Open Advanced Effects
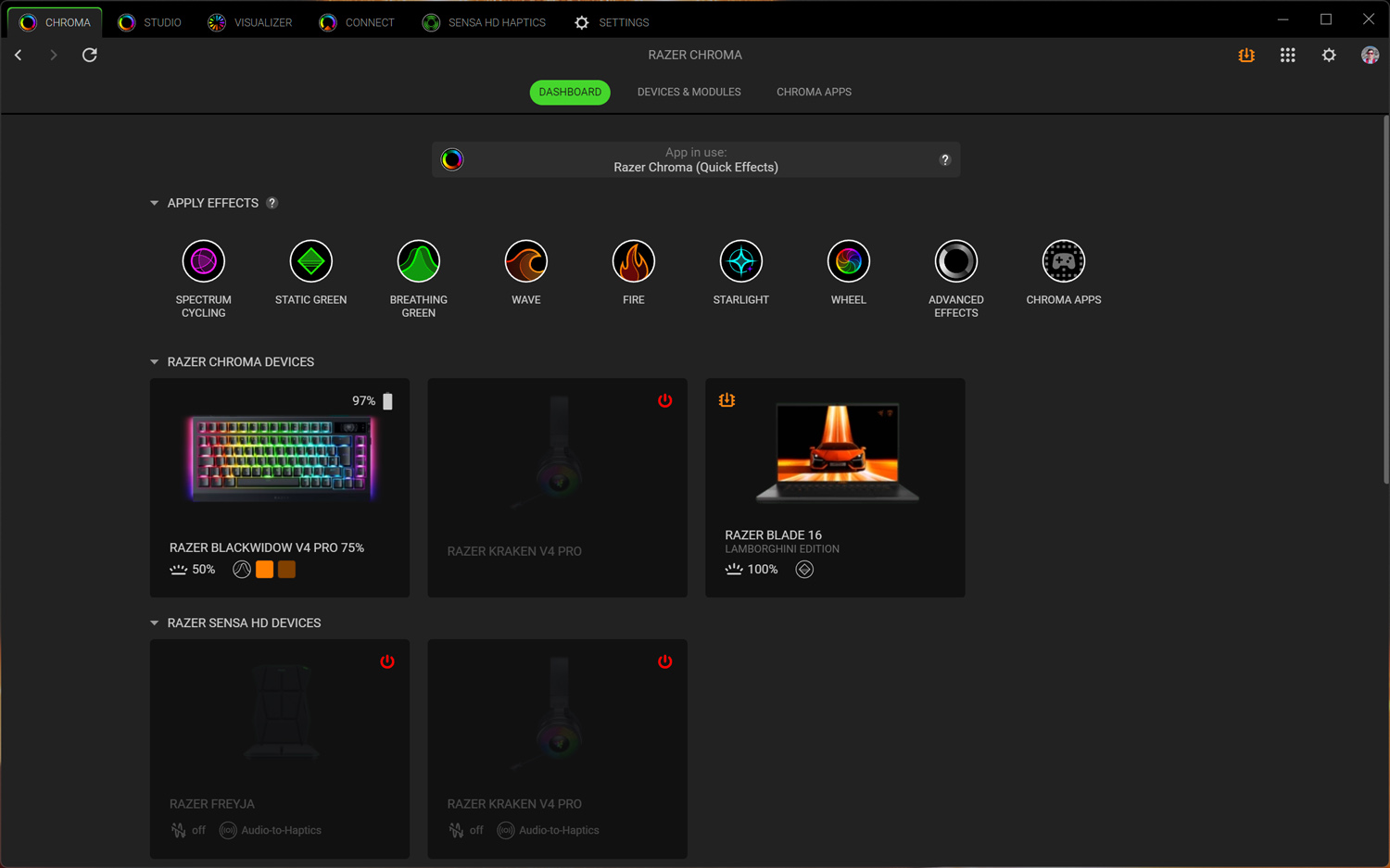1390x868 pixels. 956,261
